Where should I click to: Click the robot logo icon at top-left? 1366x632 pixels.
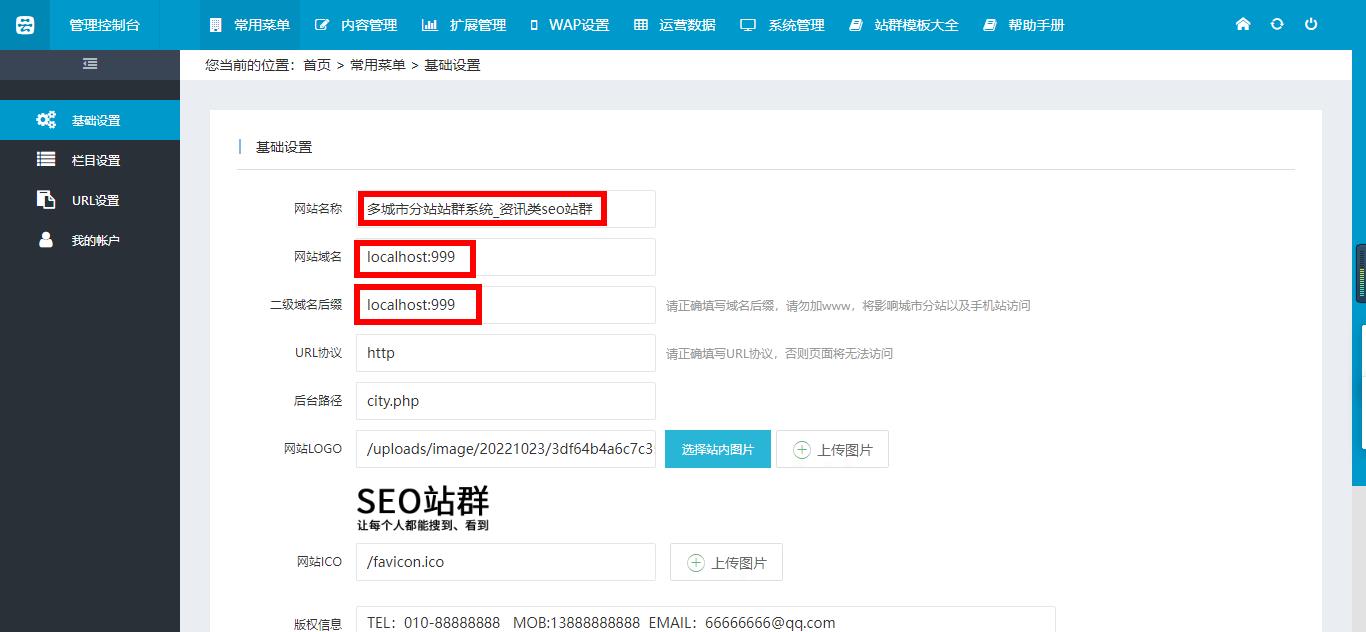[25, 25]
